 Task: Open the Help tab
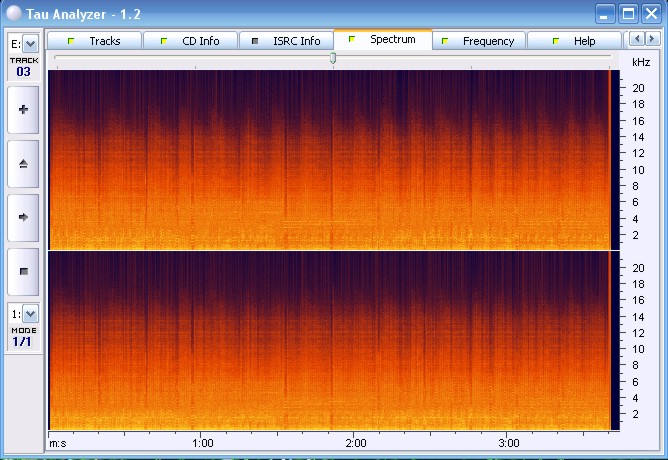[574, 41]
